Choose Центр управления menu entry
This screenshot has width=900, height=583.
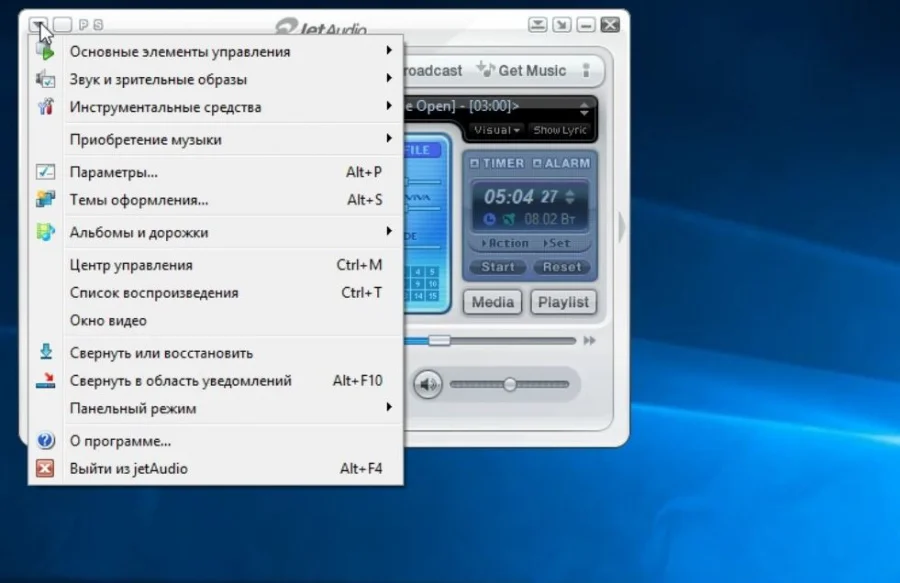click(216, 265)
